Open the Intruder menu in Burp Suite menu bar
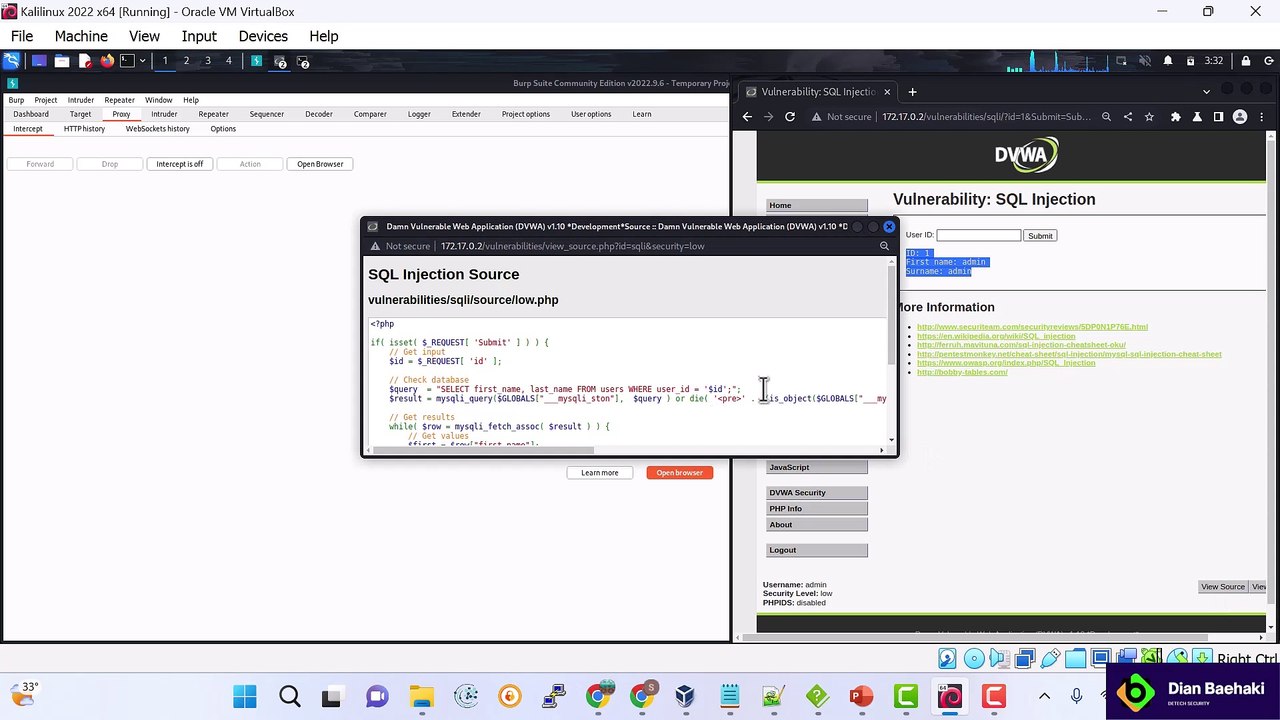The height and width of the screenshot is (720, 1280). 81,100
